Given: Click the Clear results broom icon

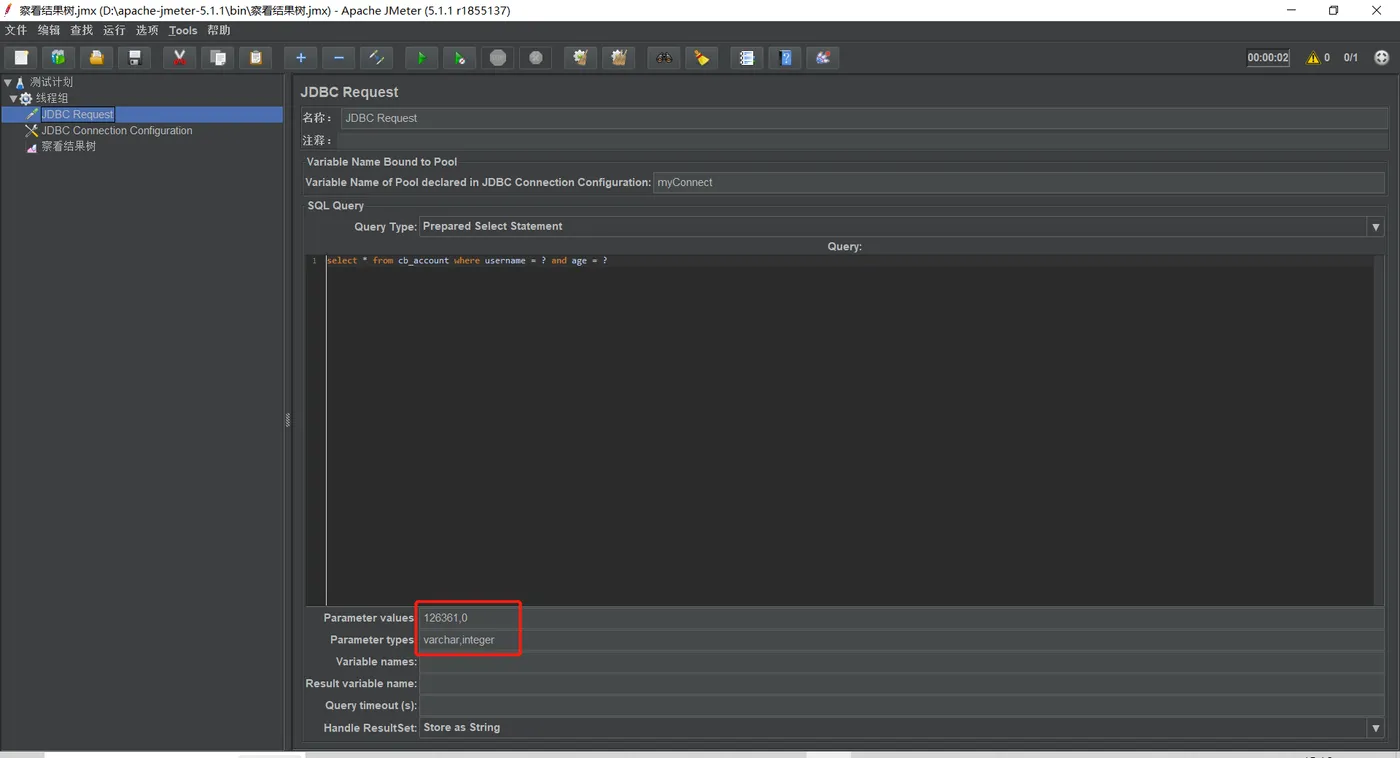Looking at the screenshot, I should [580, 58].
